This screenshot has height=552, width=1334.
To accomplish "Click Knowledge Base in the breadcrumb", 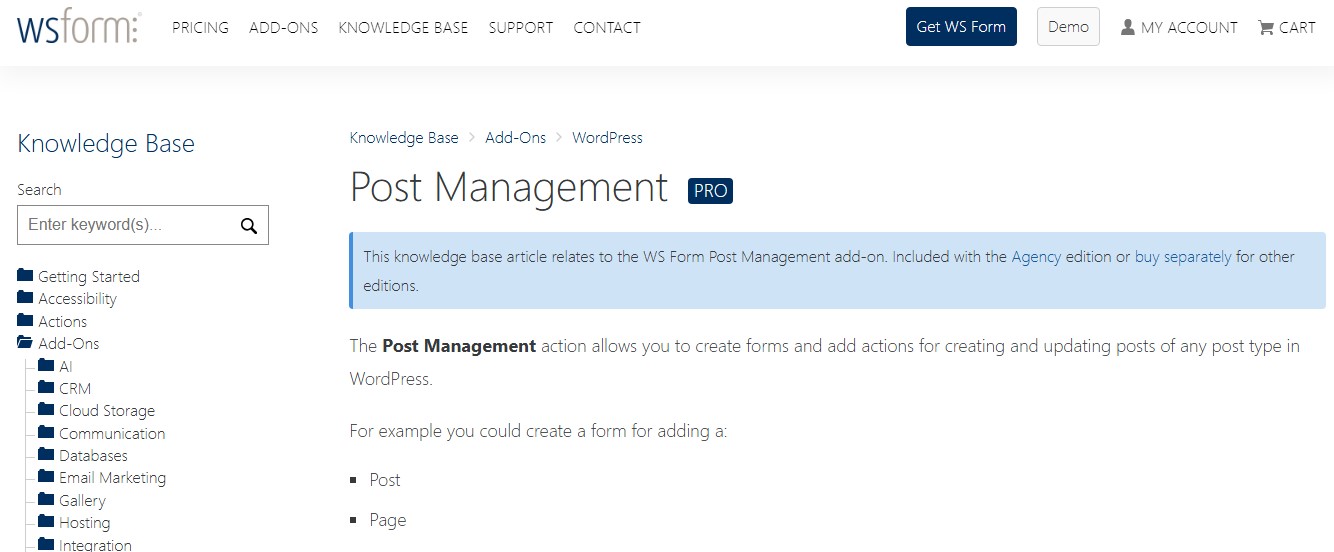I will [404, 137].
